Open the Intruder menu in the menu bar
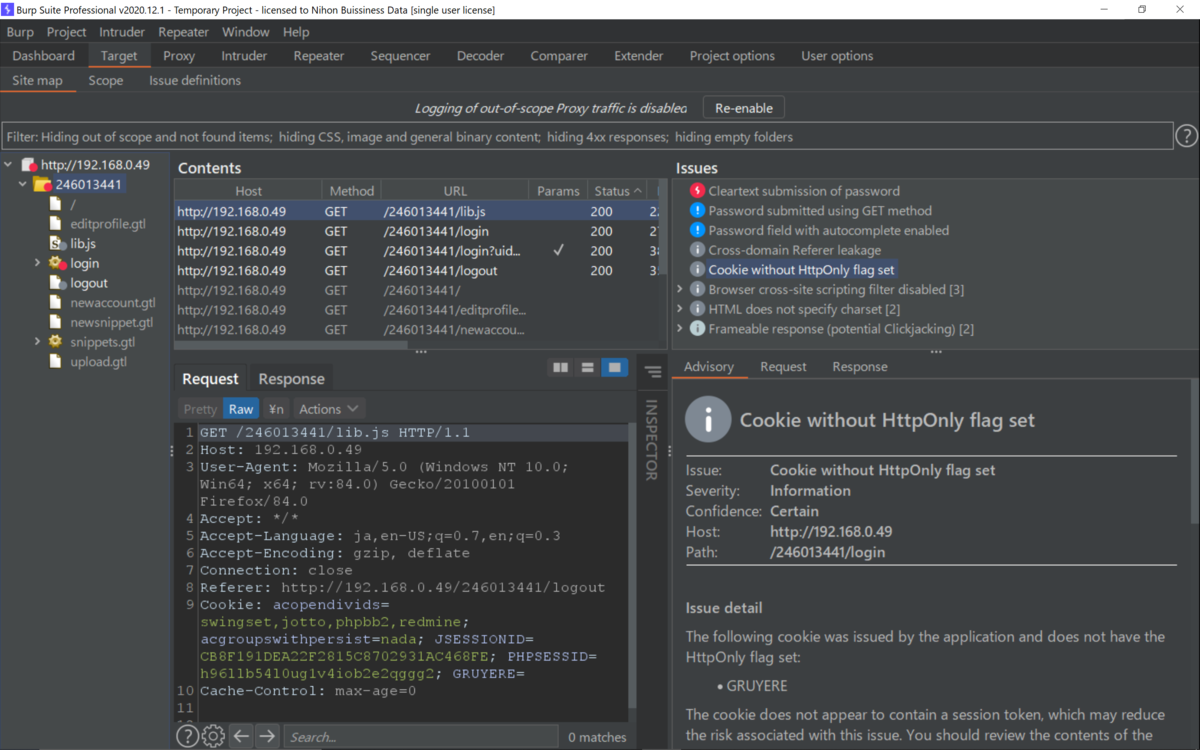The width and height of the screenshot is (1200, 750). pos(122,32)
